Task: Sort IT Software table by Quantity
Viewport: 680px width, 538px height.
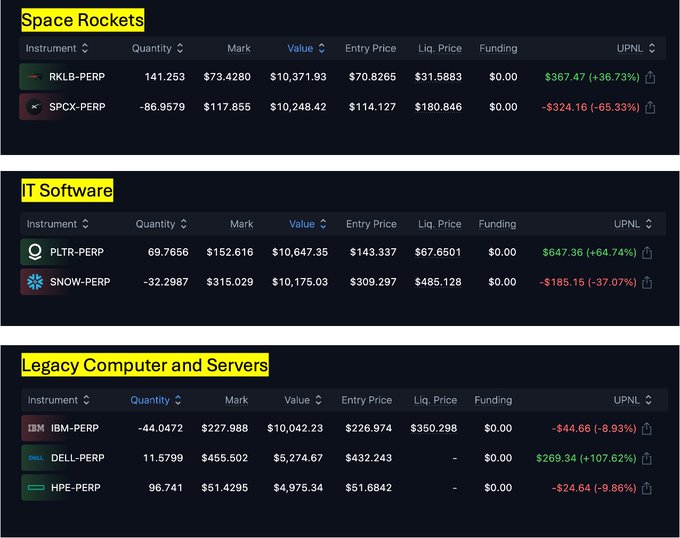Action: 161,224
